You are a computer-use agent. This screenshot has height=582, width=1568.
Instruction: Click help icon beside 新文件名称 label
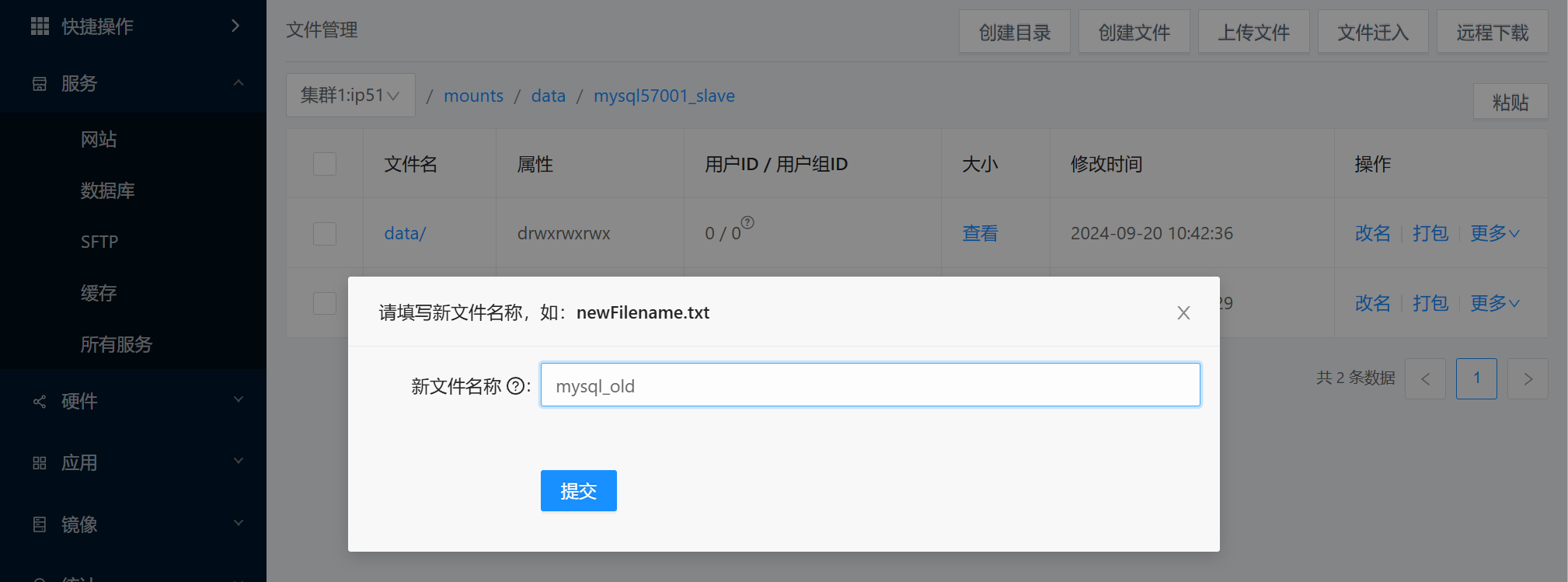pos(515,386)
